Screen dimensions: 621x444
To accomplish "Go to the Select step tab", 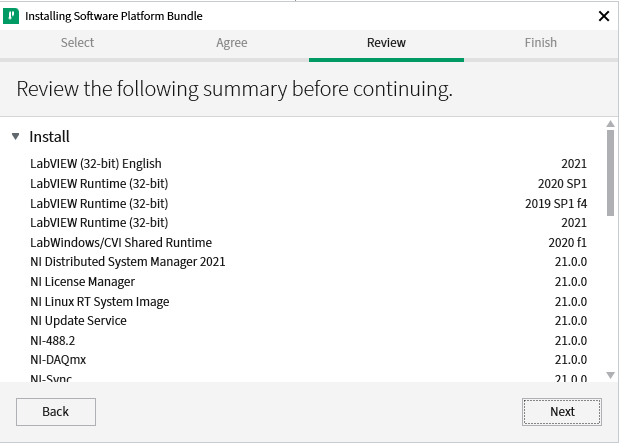I will coord(77,43).
